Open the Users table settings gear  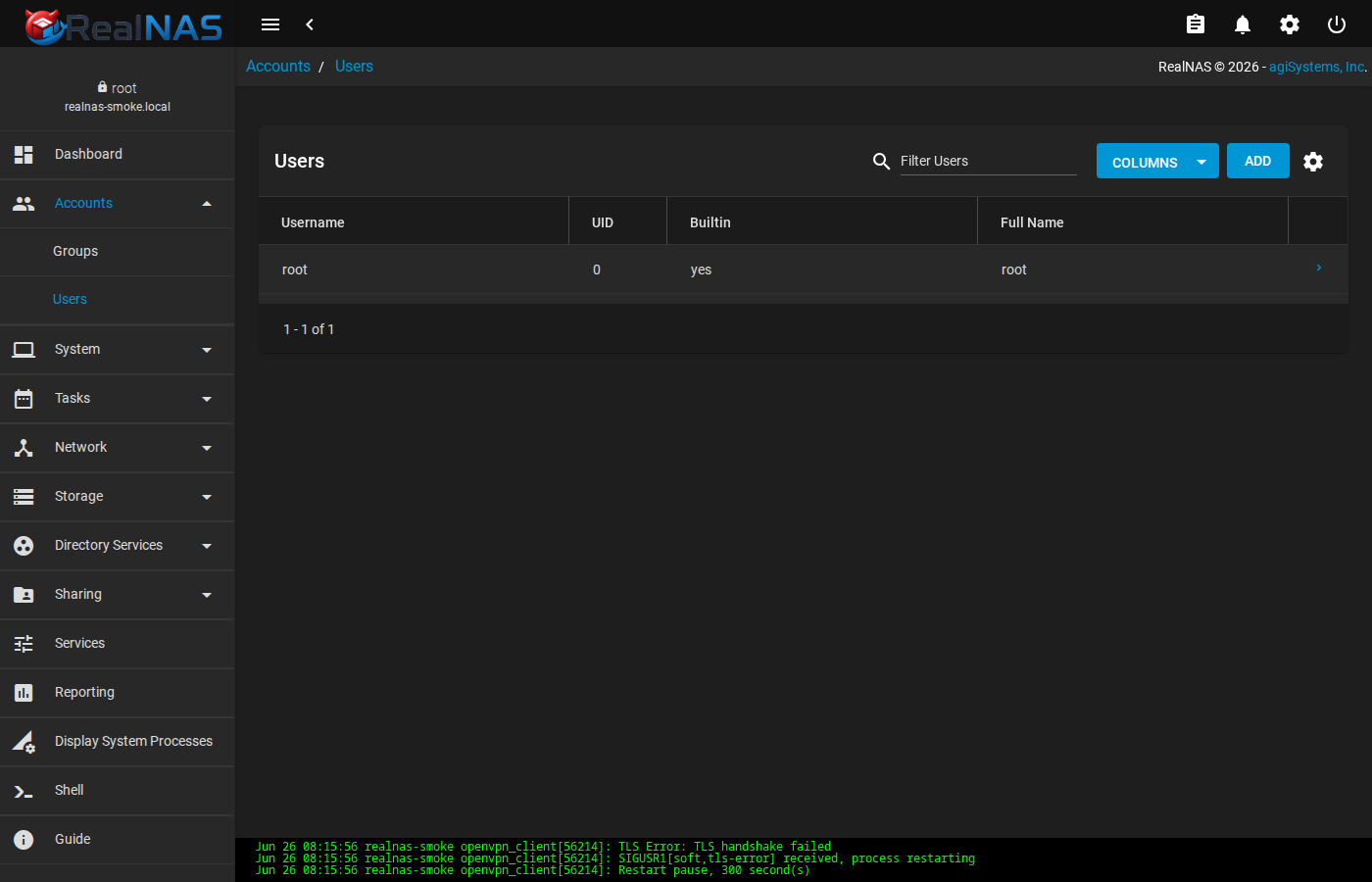point(1313,162)
